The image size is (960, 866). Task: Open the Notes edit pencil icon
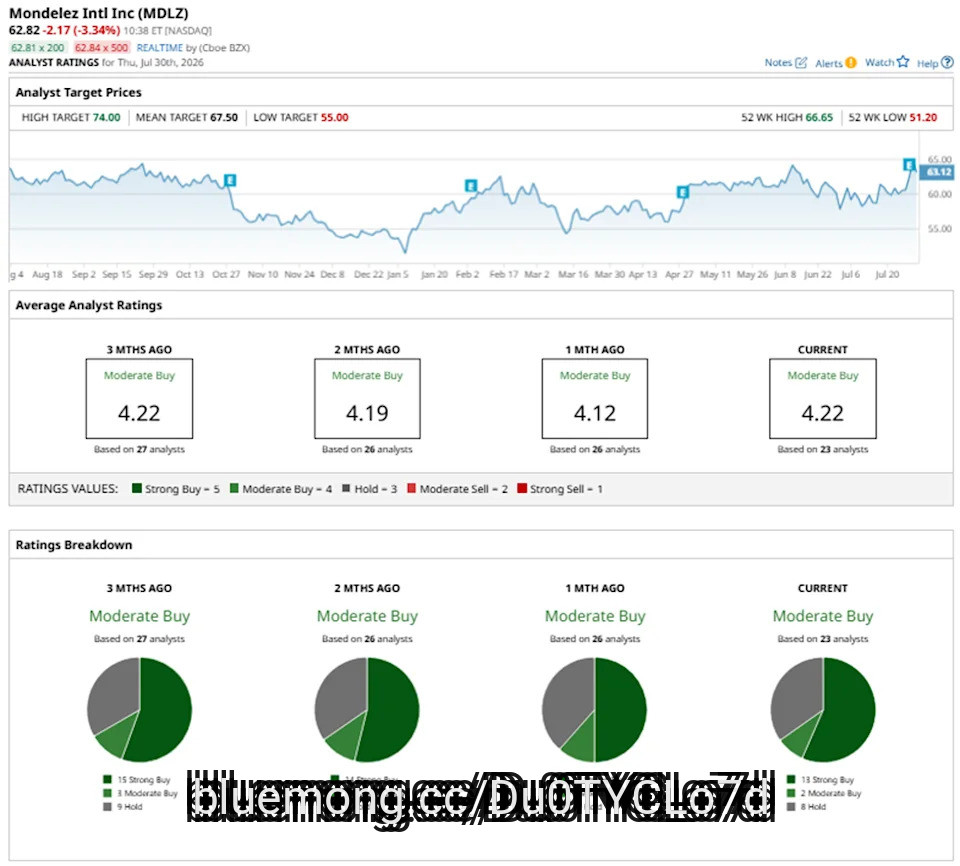pos(801,62)
